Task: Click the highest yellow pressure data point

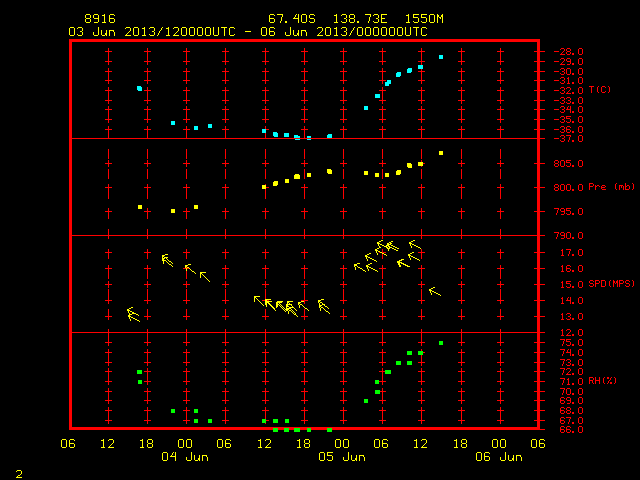Action: (x=441, y=153)
